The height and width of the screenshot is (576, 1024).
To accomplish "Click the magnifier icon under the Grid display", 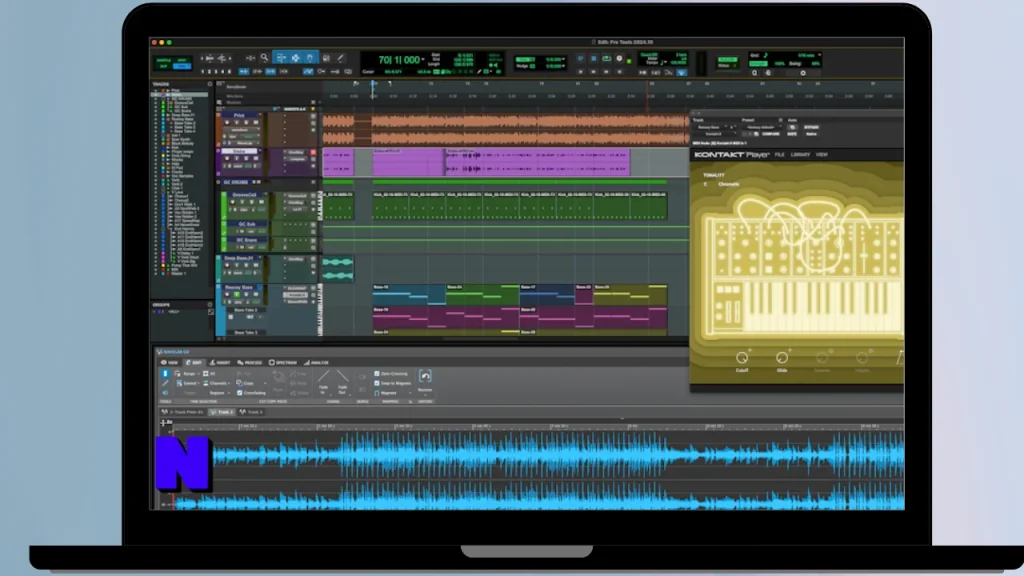I will click(755, 72).
